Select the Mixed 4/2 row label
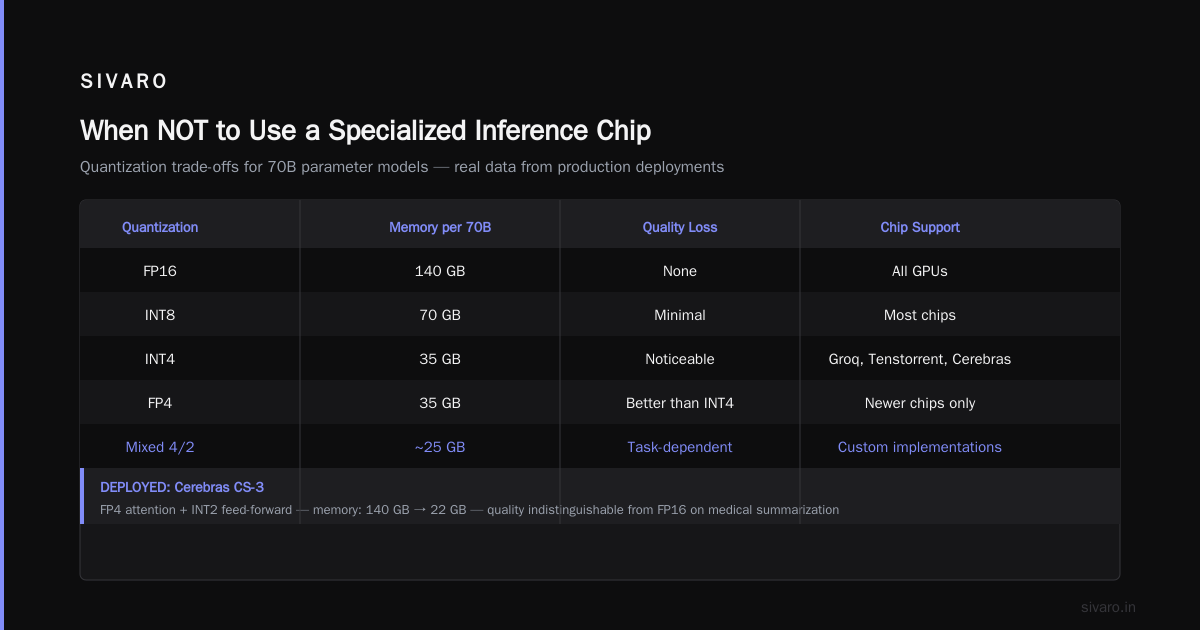The height and width of the screenshot is (630, 1200). point(160,447)
